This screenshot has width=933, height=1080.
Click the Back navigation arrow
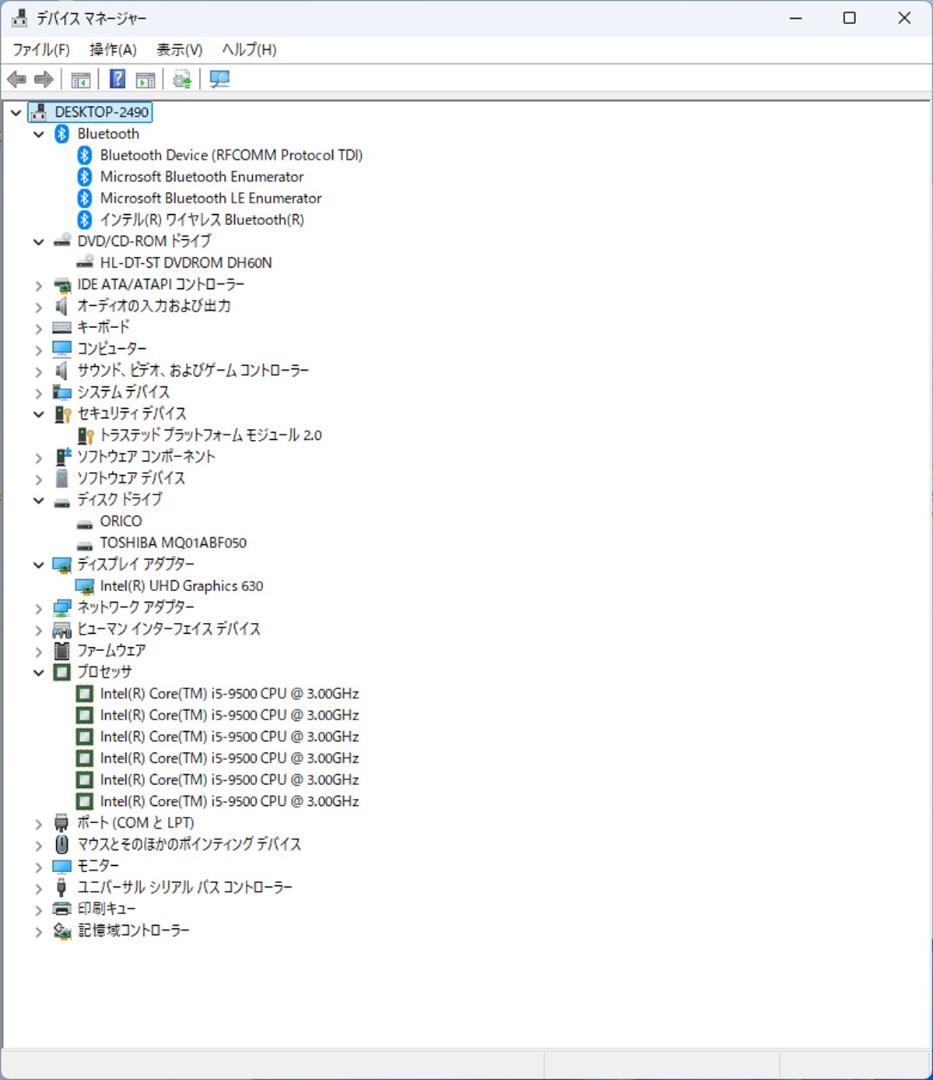pyautogui.click(x=16, y=79)
